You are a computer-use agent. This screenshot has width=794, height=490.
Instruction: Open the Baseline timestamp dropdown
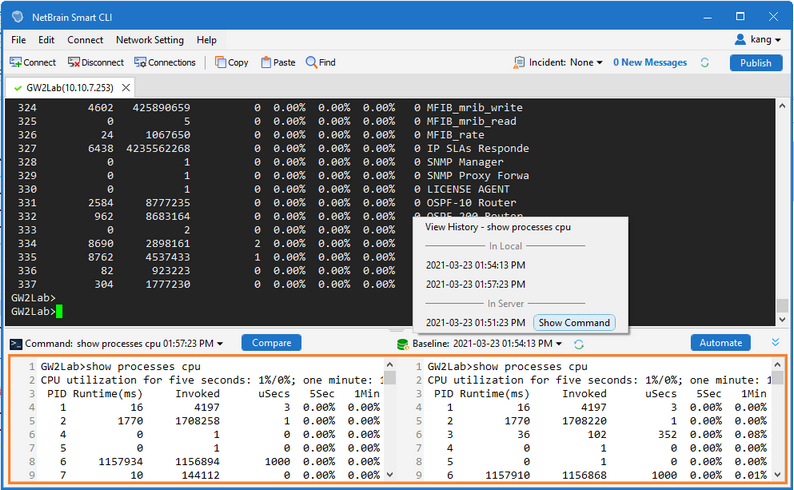563,343
